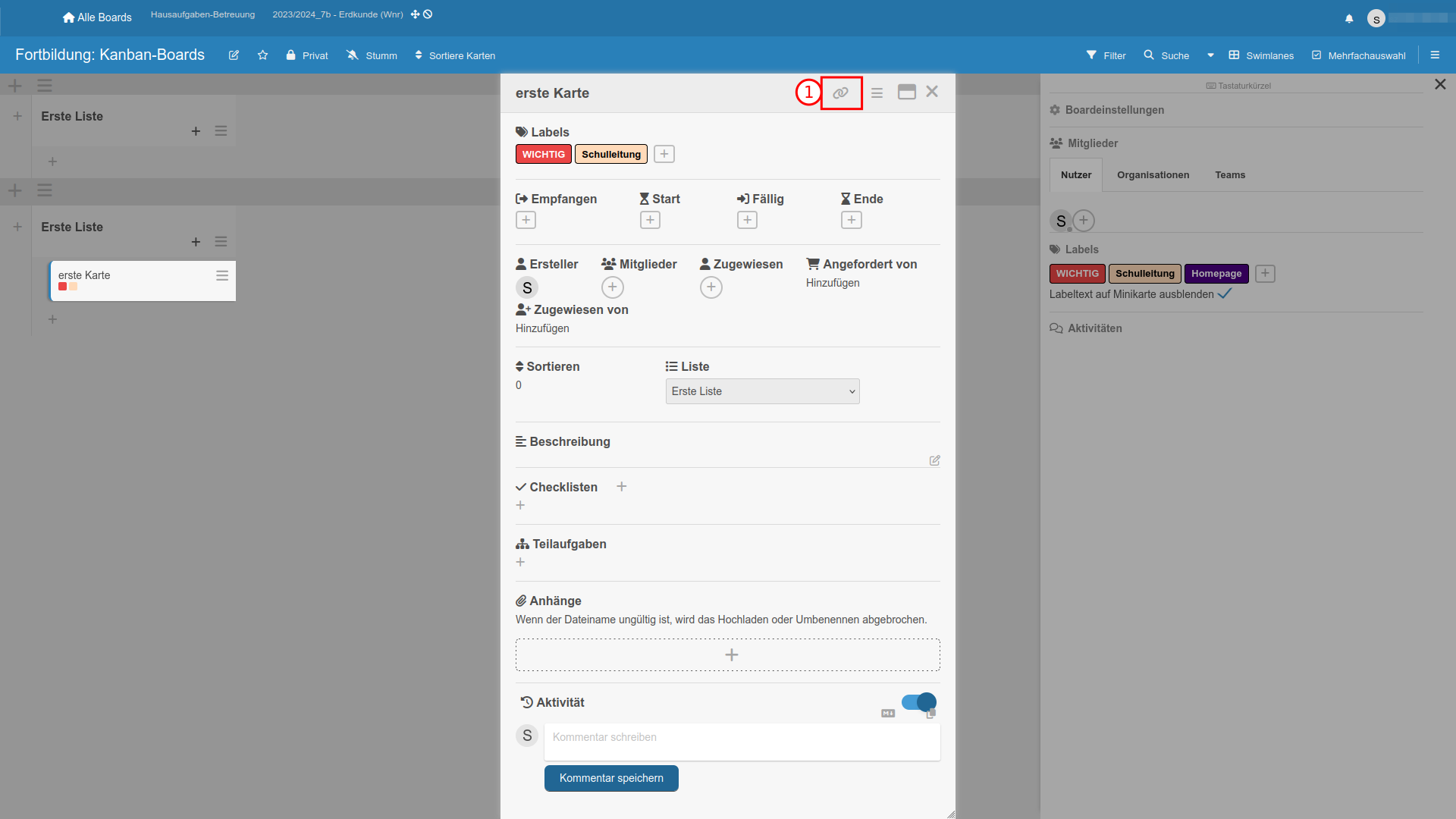
Task: Add a card member plus circle
Action: (612, 287)
